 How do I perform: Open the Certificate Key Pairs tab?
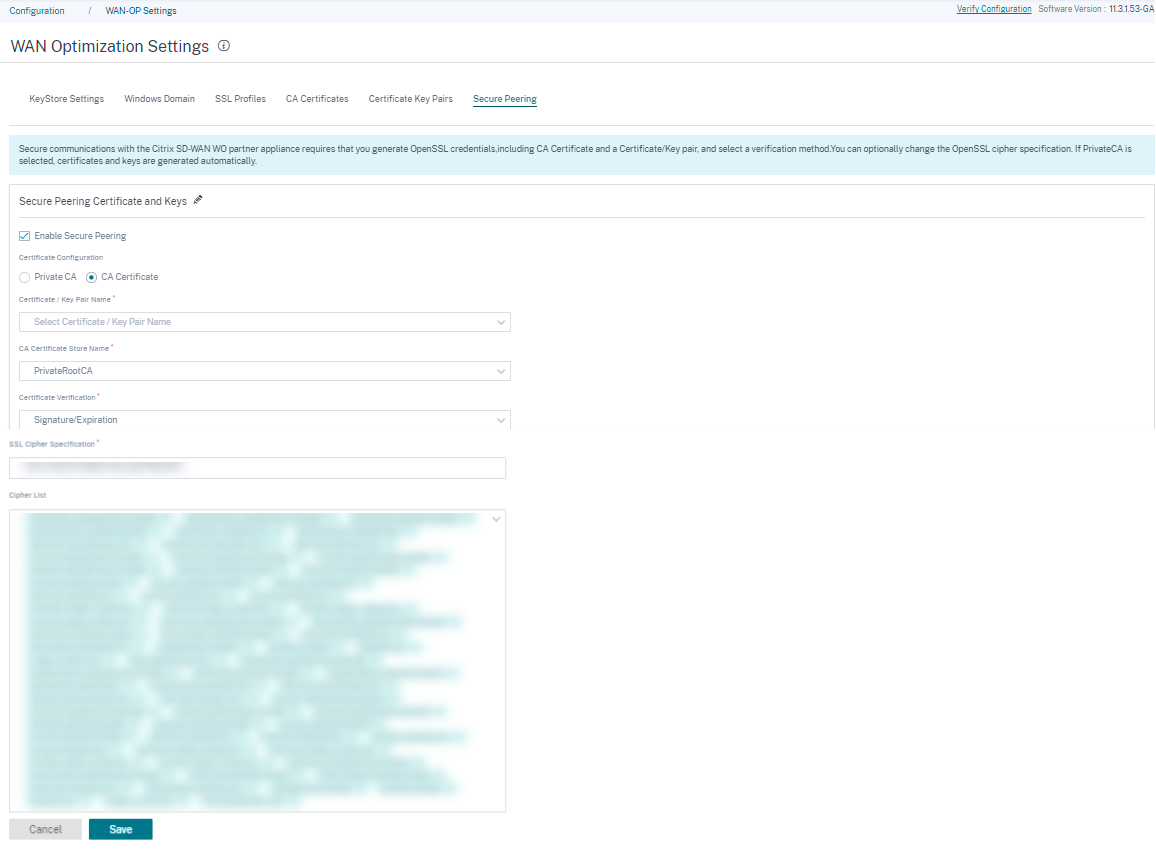[411, 99]
